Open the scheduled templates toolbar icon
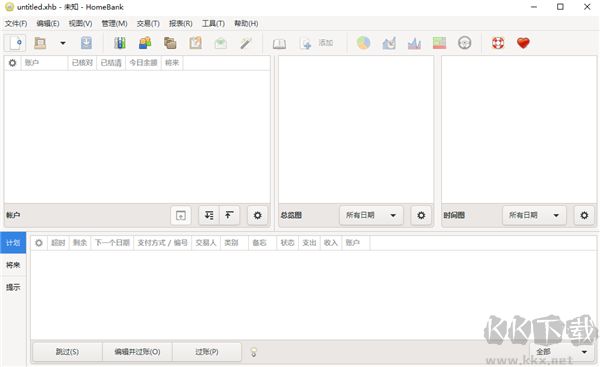 tap(196, 43)
